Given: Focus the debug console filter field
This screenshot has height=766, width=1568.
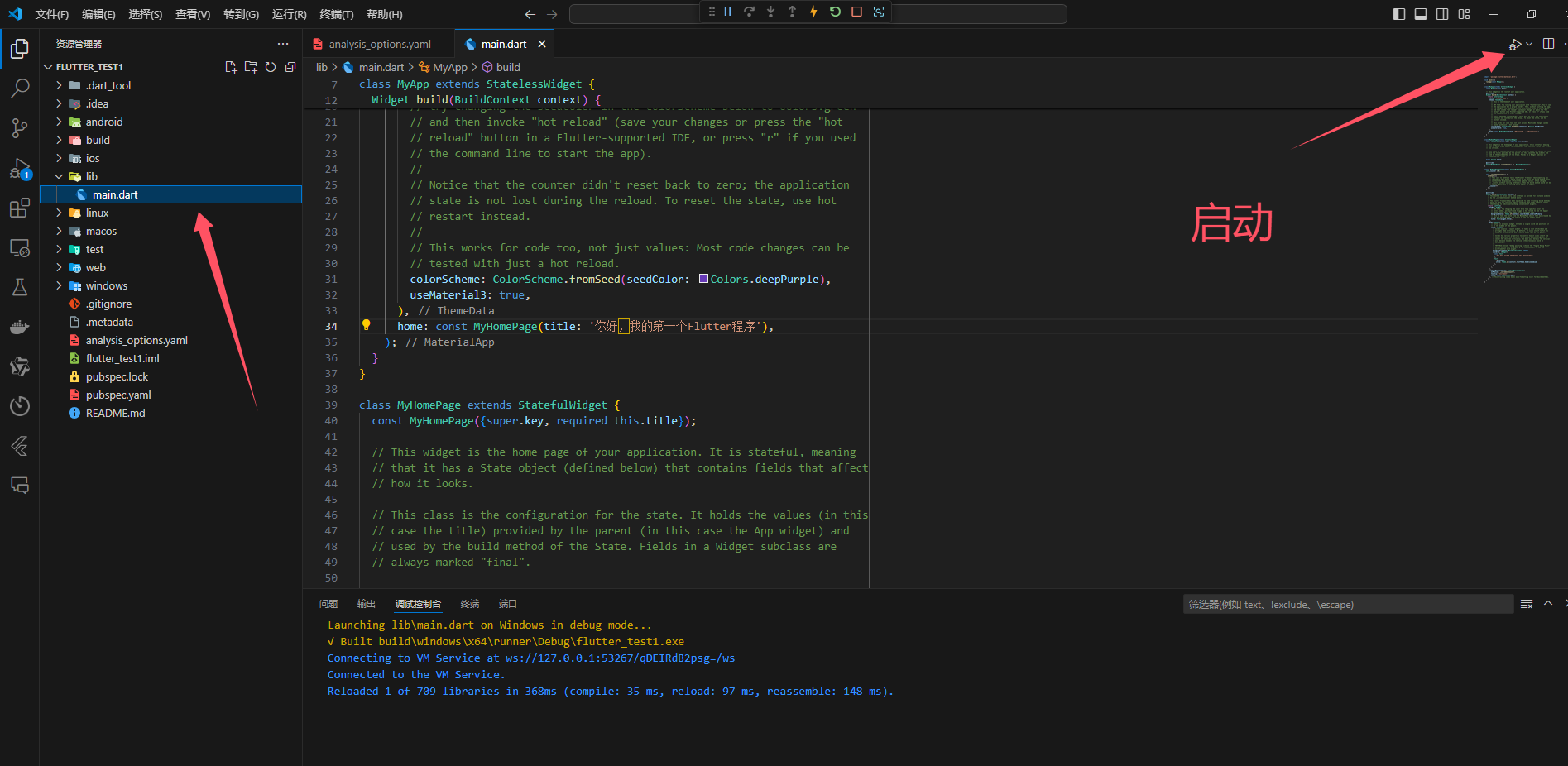Looking at the screenshot, I should click(1348, 604).
